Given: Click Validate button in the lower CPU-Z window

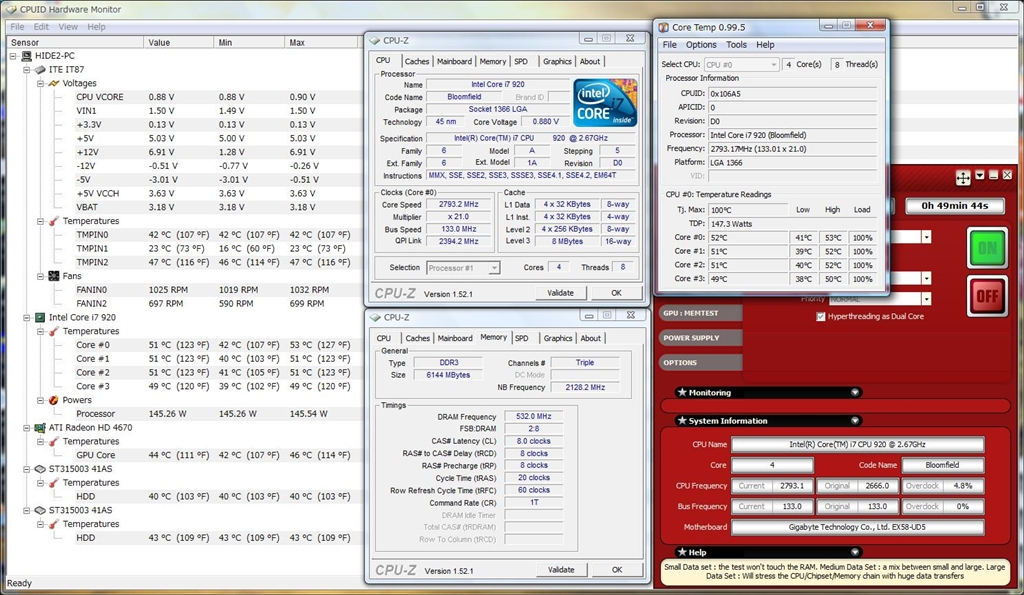Looking at the screenshot, I should click(x=560, y=569).
